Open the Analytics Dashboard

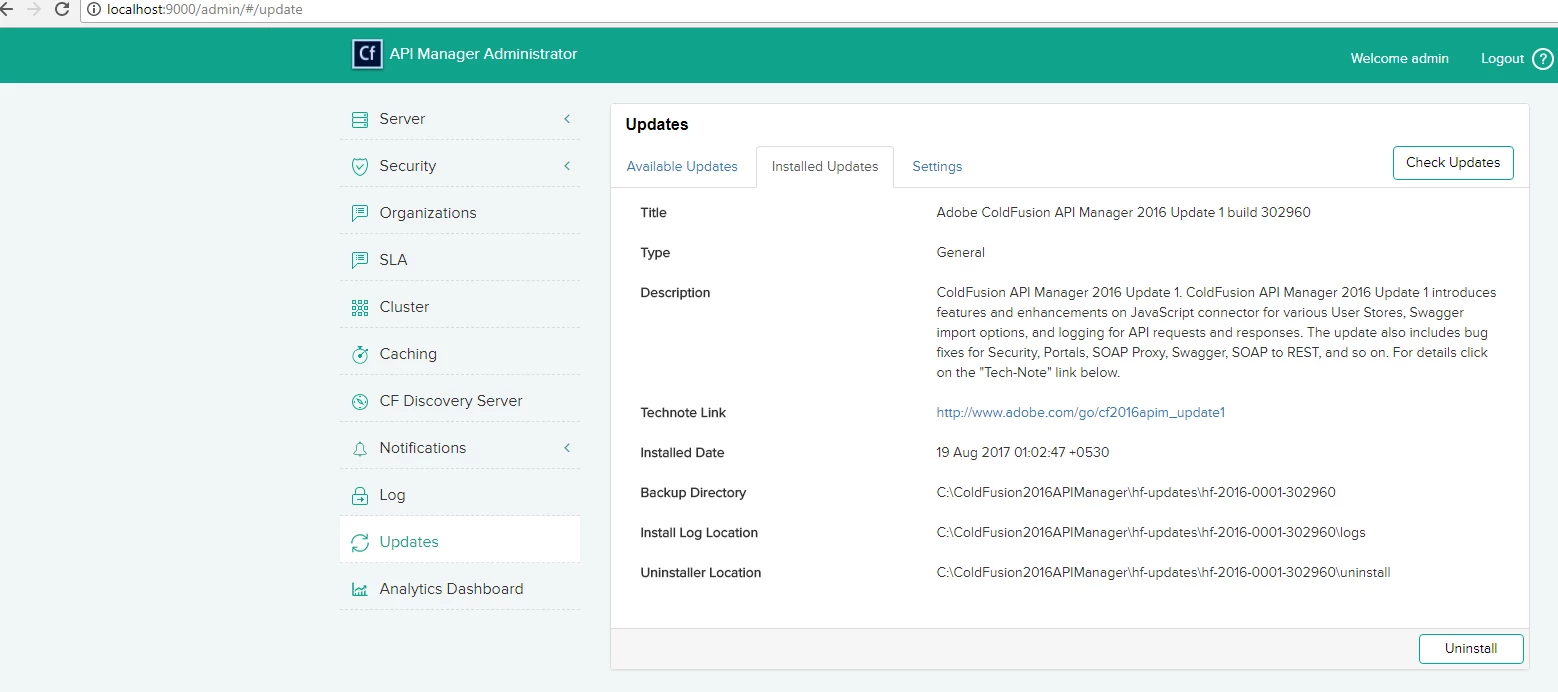tap(460, 589)
